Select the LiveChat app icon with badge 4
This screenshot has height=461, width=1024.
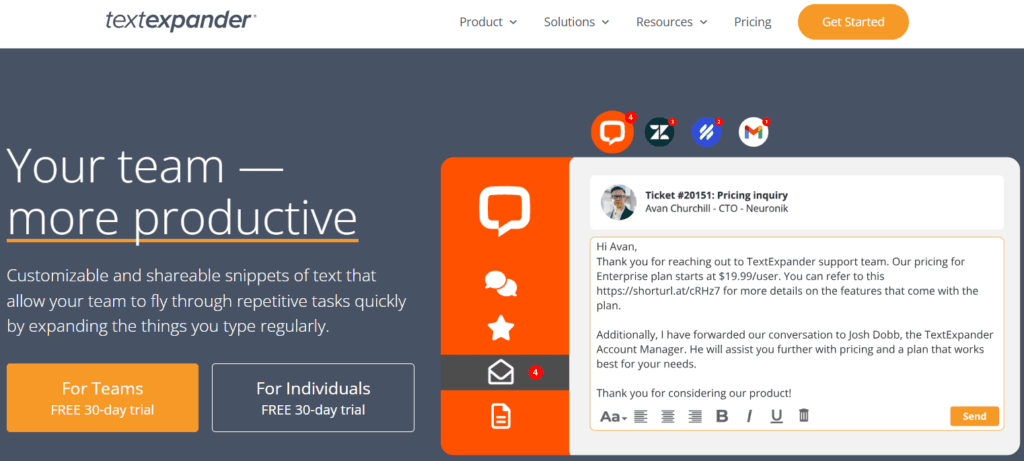(613, 133)
